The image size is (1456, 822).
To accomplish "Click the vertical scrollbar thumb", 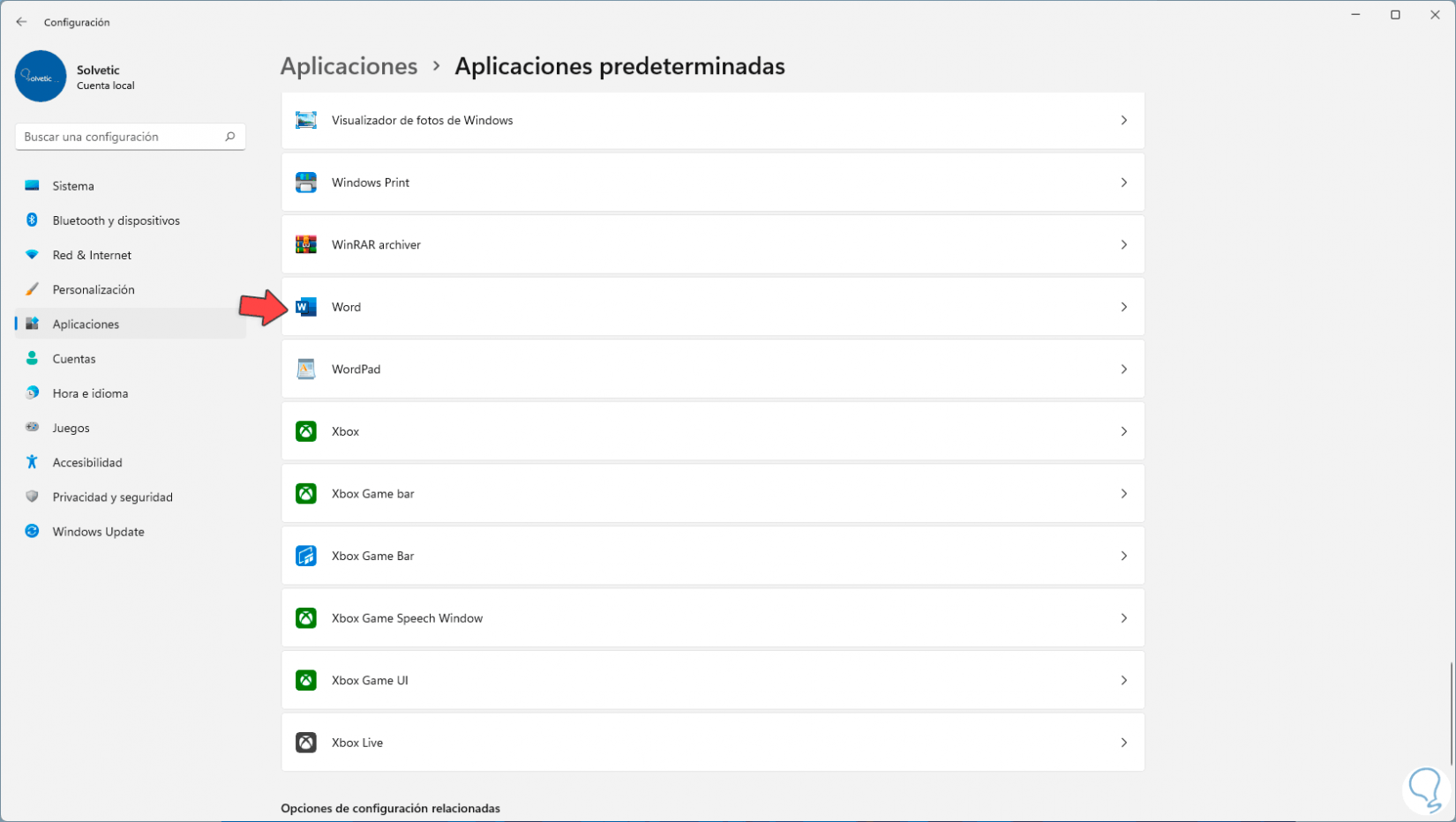I will point(1451,714).
